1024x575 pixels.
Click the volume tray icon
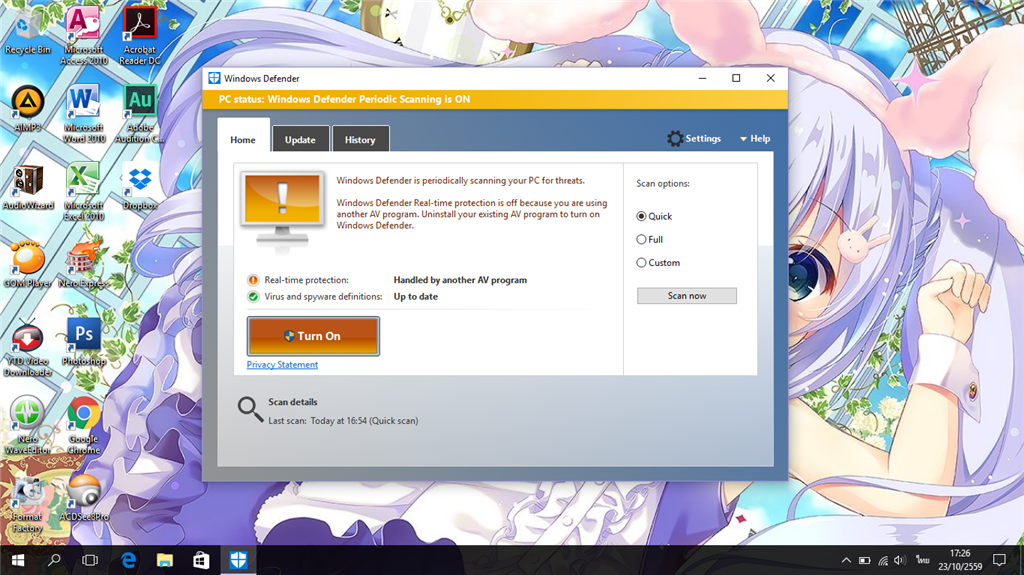pos(899,561)
